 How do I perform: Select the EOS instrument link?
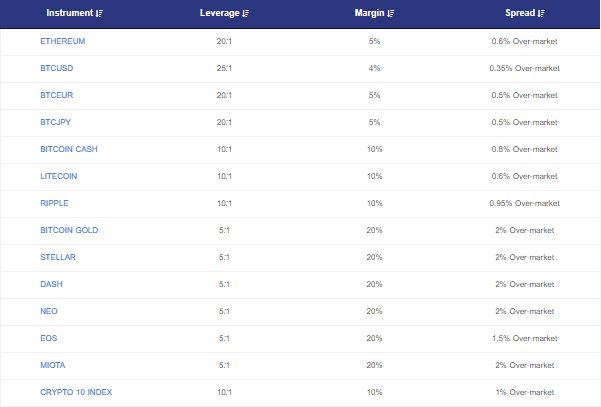[49, 338]
